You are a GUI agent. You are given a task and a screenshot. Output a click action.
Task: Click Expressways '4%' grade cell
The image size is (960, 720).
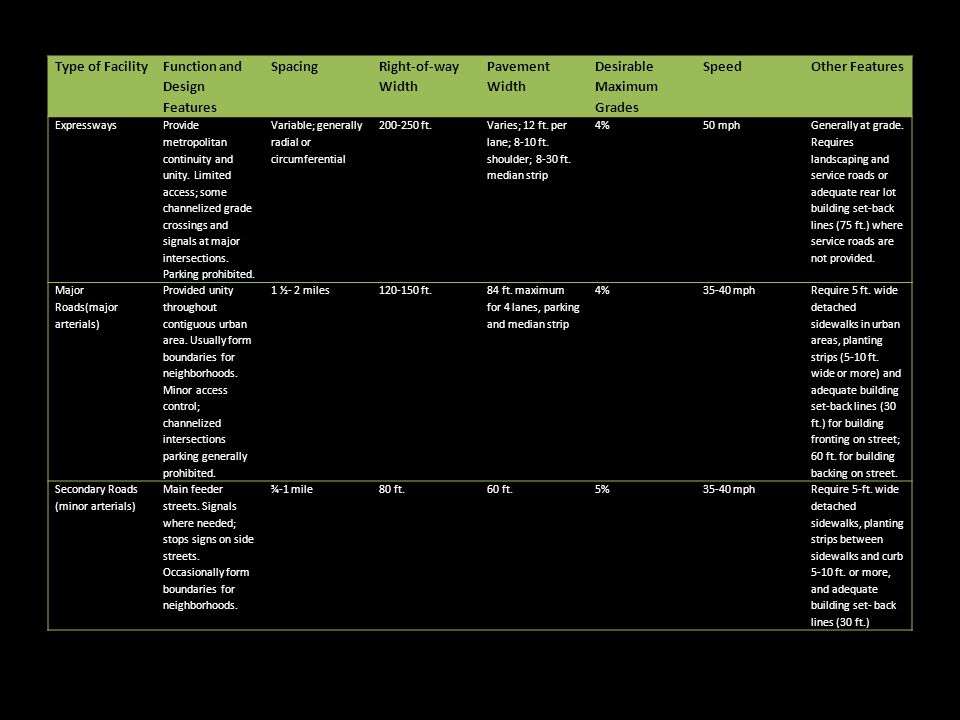[x=602, y=126]
